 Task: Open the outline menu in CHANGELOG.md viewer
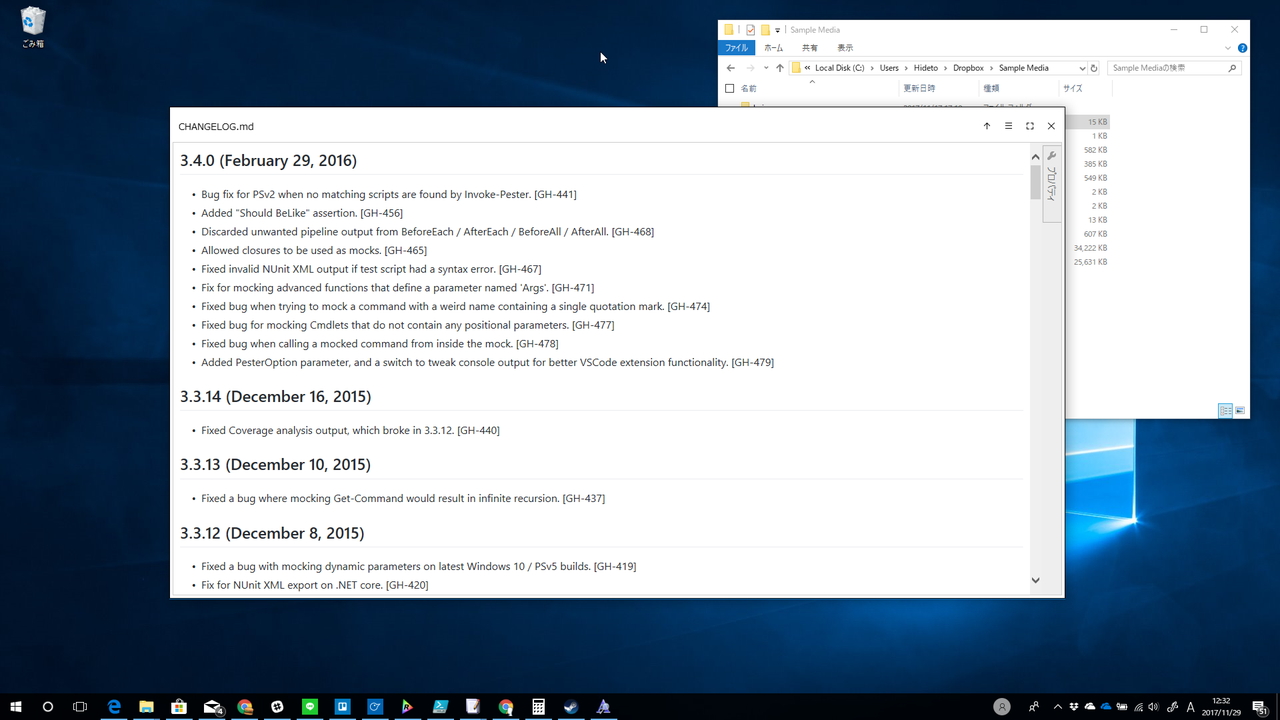point(1008,126)
